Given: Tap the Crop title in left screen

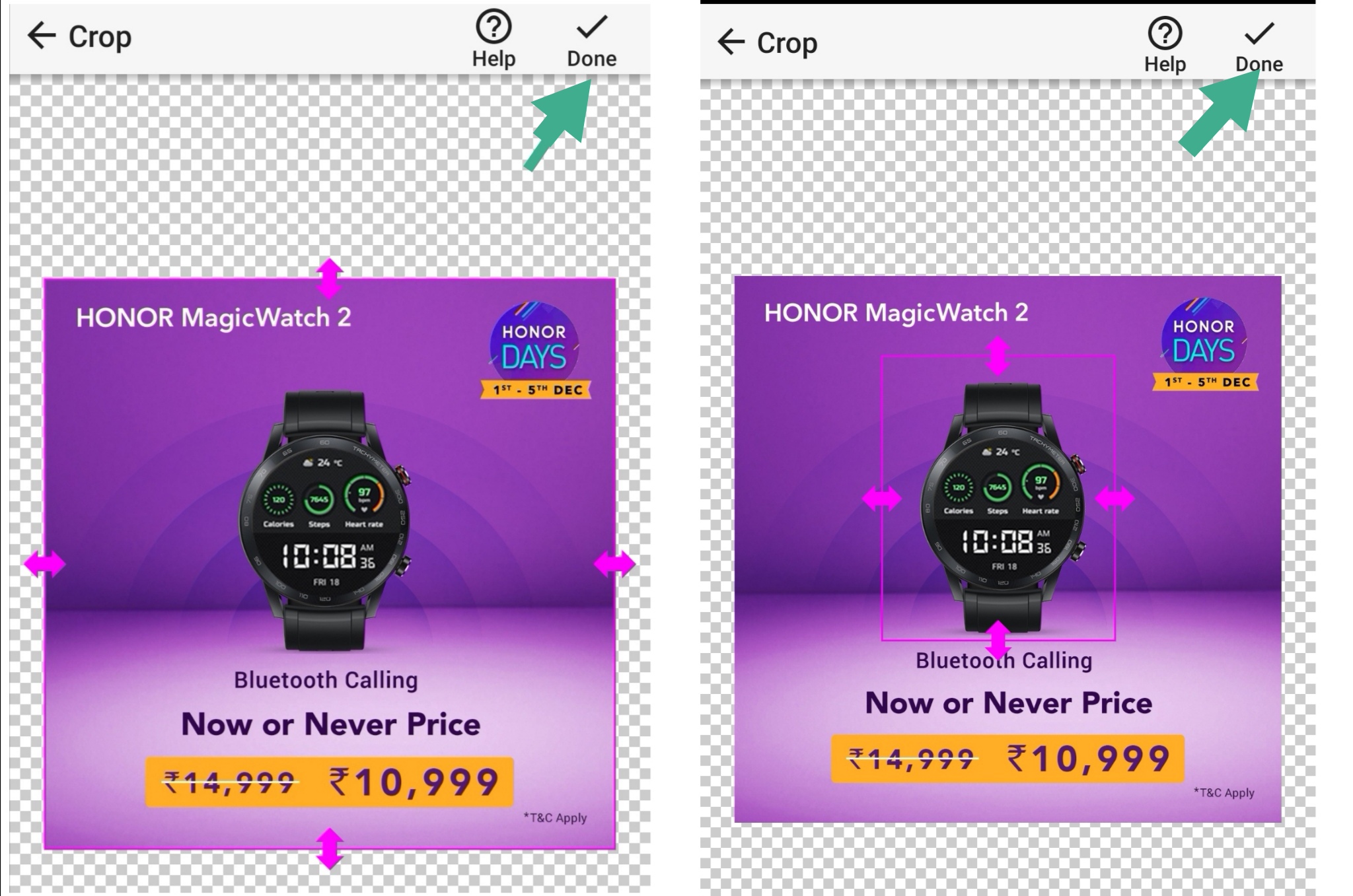Looking at the screenshot, I should coord(100,36).
